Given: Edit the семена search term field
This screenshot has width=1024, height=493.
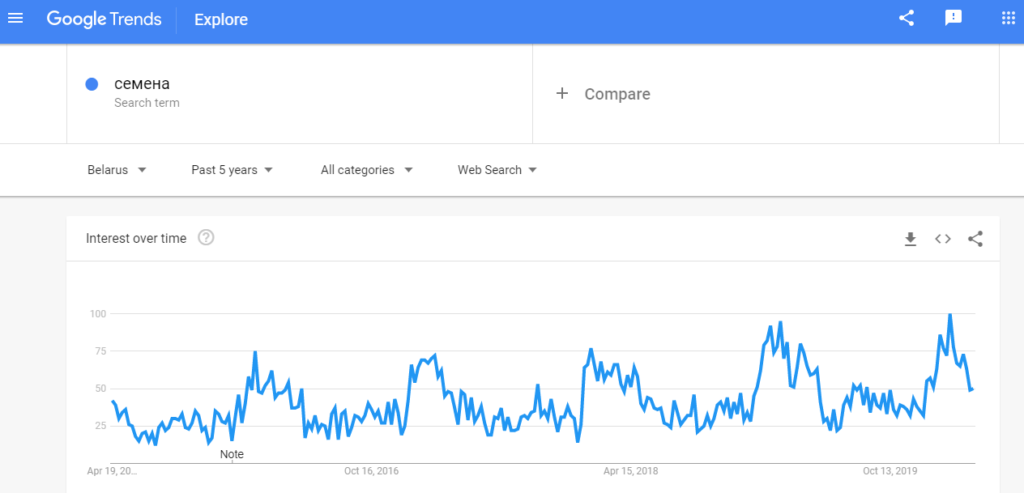Looking at the screenshot, I should [x=299, y=93].
